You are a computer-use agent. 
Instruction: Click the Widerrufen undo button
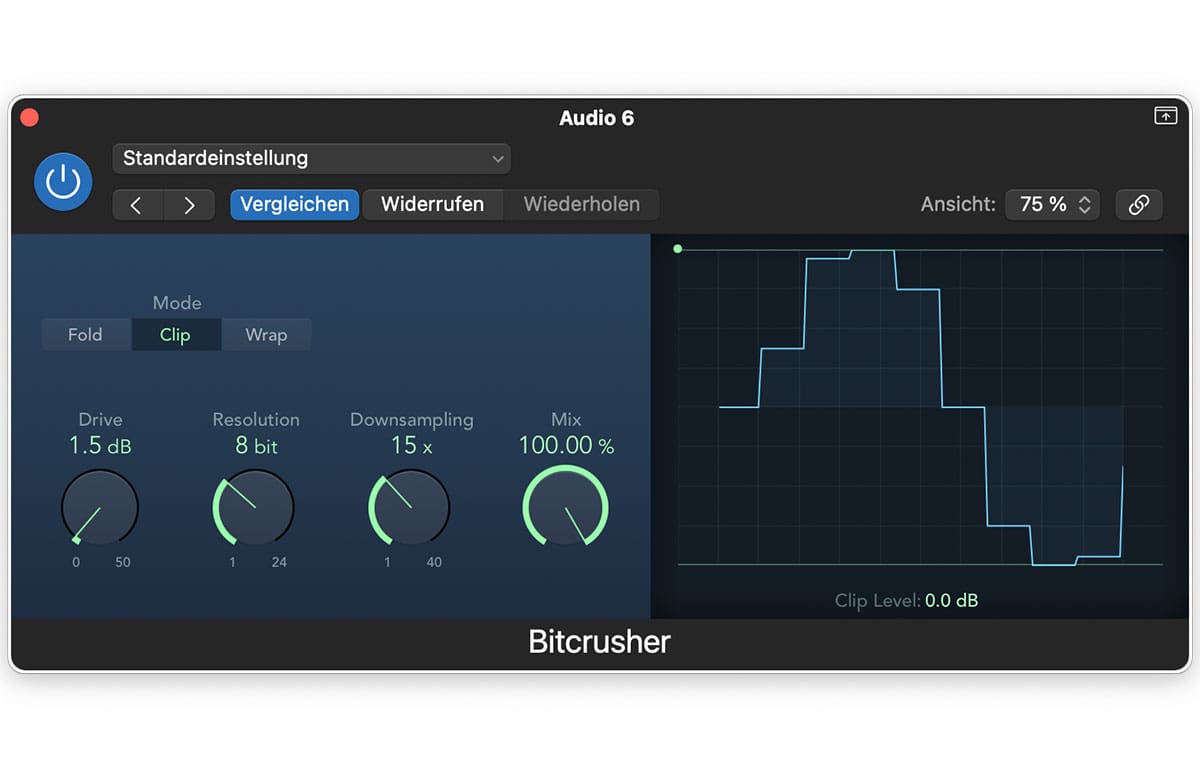click(432, 204)
